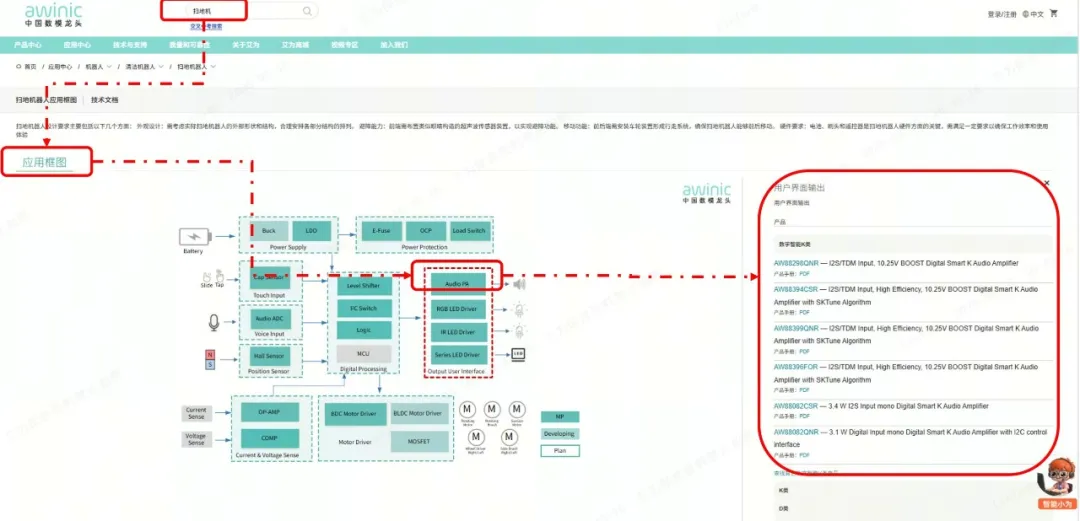The width and height of the screenshot is (1080, 521).
Task: Close the product panel with X
Action: pos(1047,183)
